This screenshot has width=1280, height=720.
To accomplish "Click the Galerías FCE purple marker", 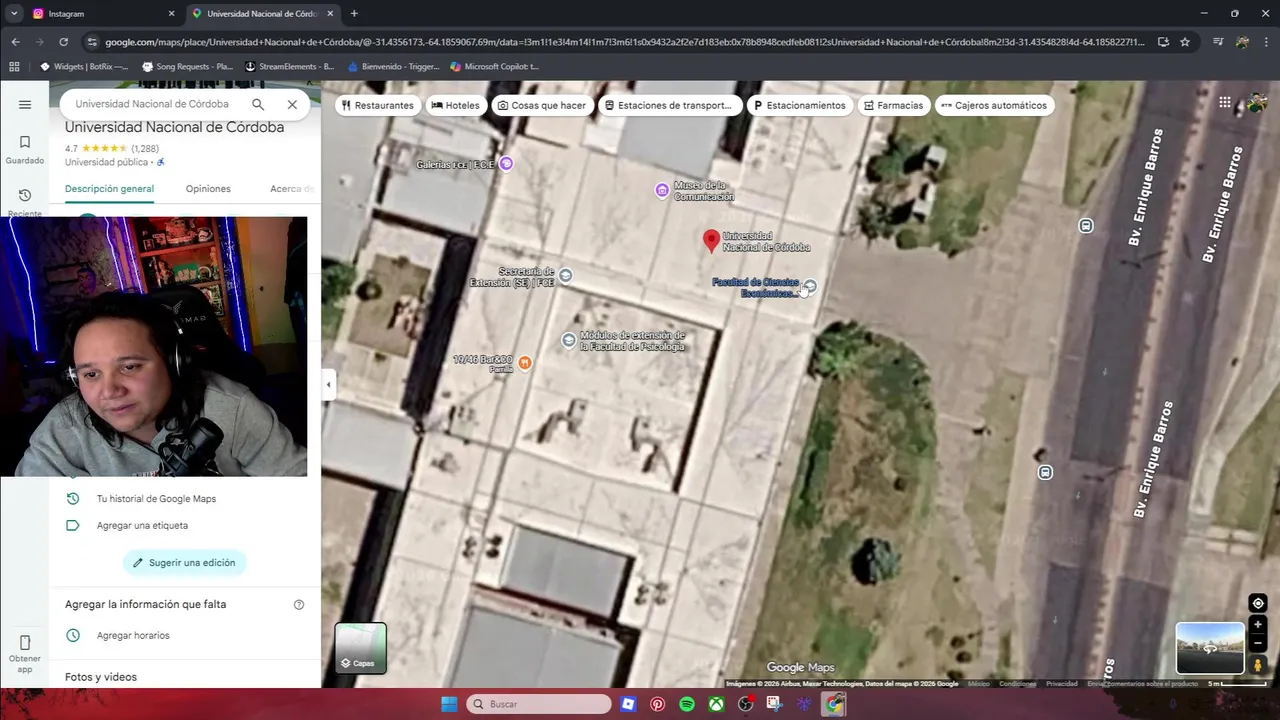I will 506,164.
